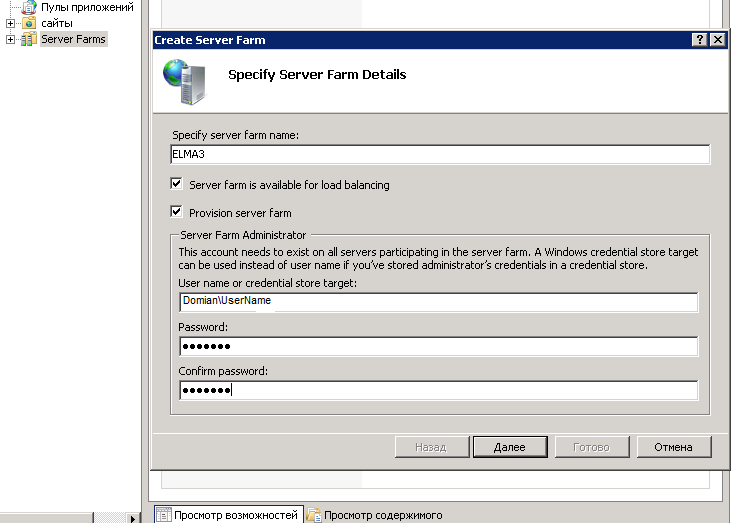
Task: Focus the Password input field
Action: pyautogui.click(x=438, y=346)
